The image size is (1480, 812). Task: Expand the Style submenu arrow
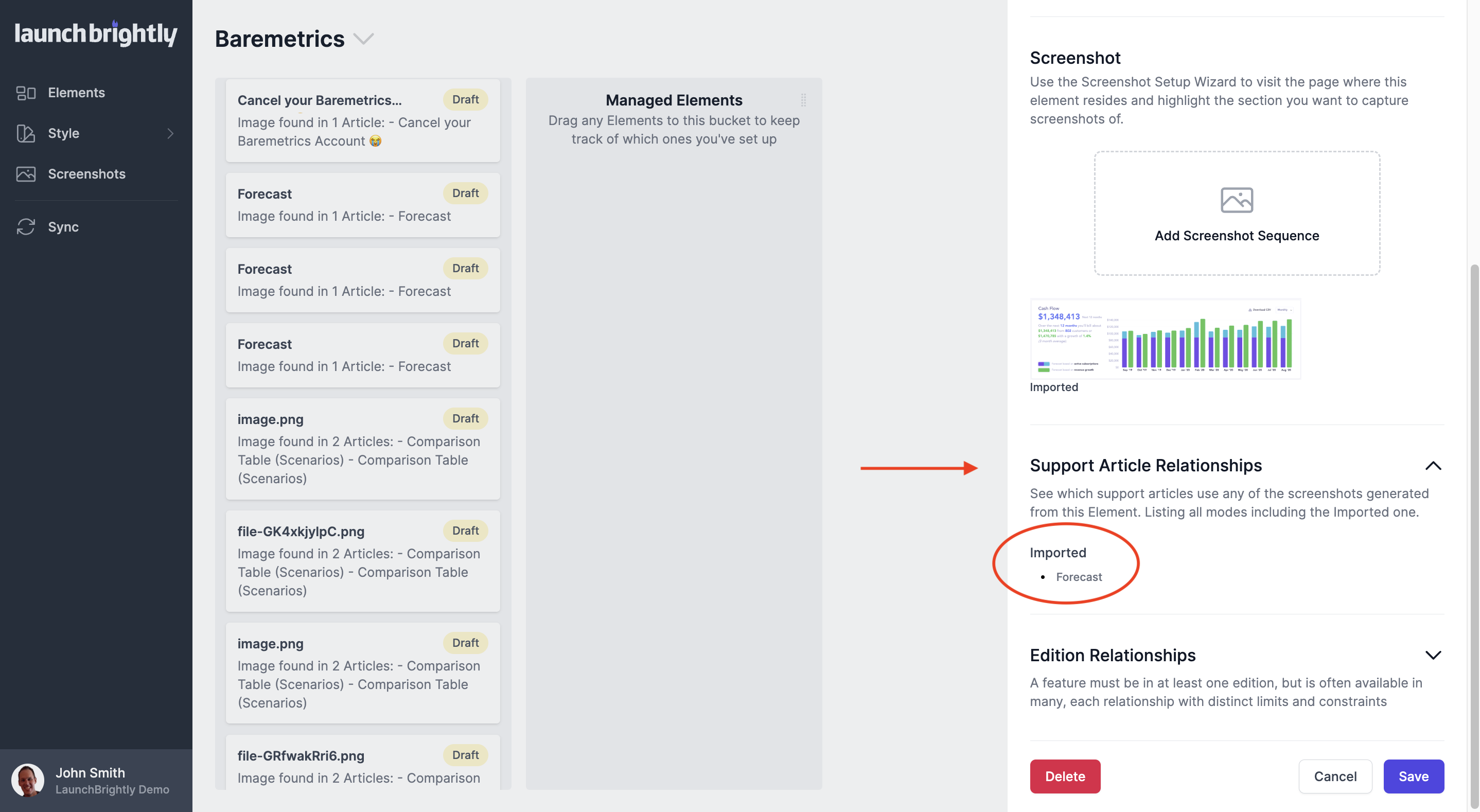[x=170, y=133]
